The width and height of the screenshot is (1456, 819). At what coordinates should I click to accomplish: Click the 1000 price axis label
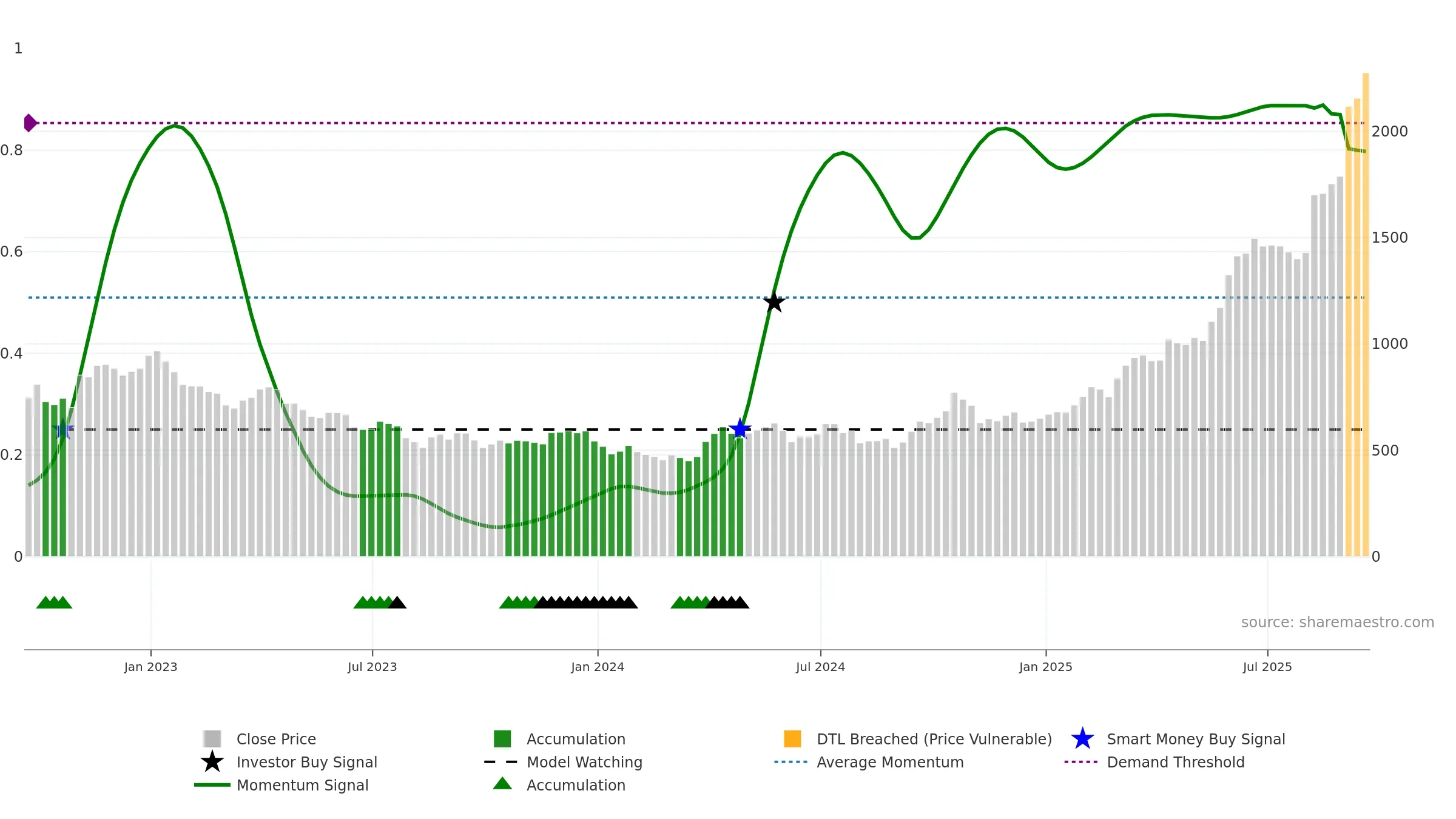[x=1390, y=343]
